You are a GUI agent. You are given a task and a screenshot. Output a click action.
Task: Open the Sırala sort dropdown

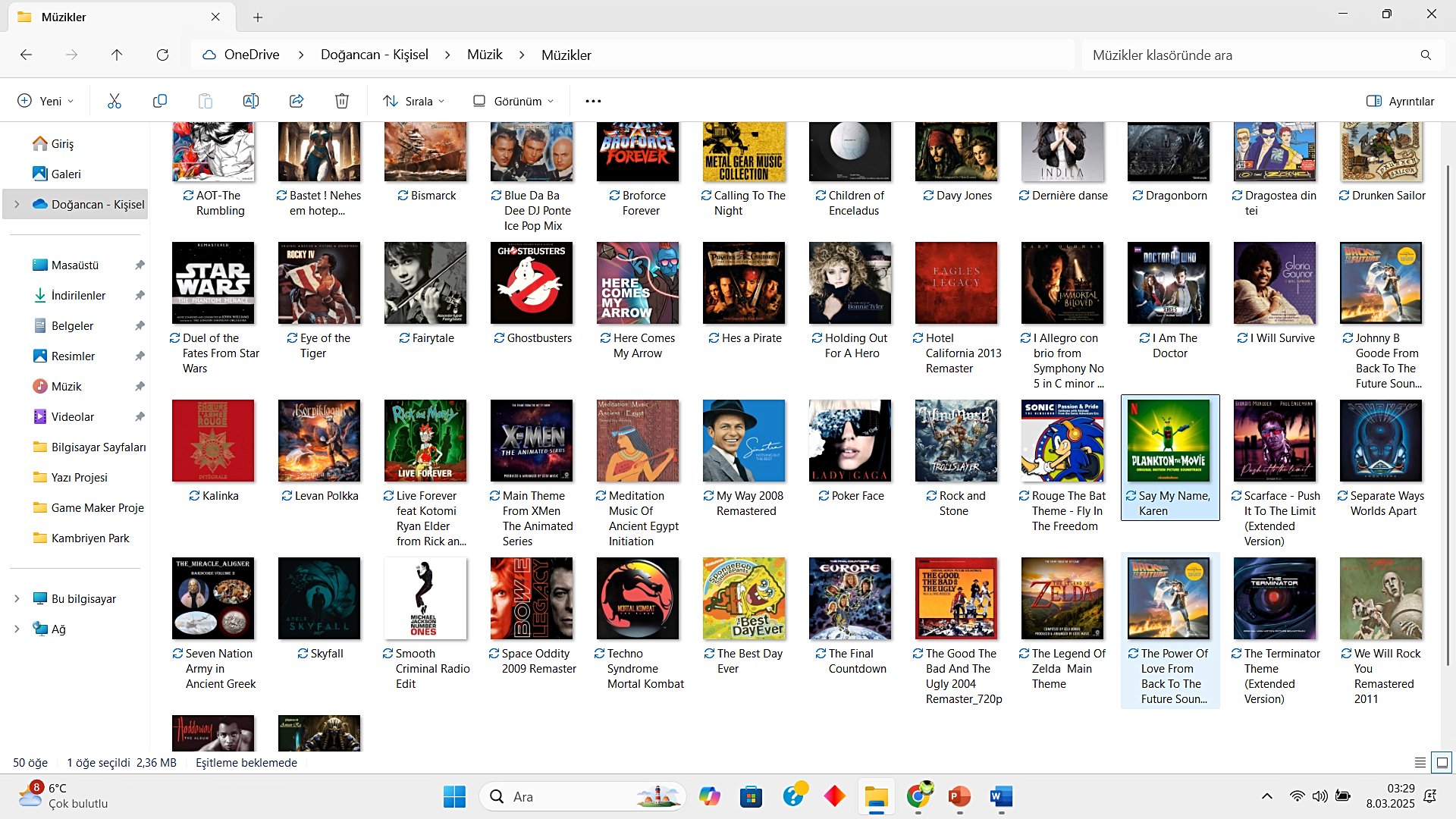414,101
